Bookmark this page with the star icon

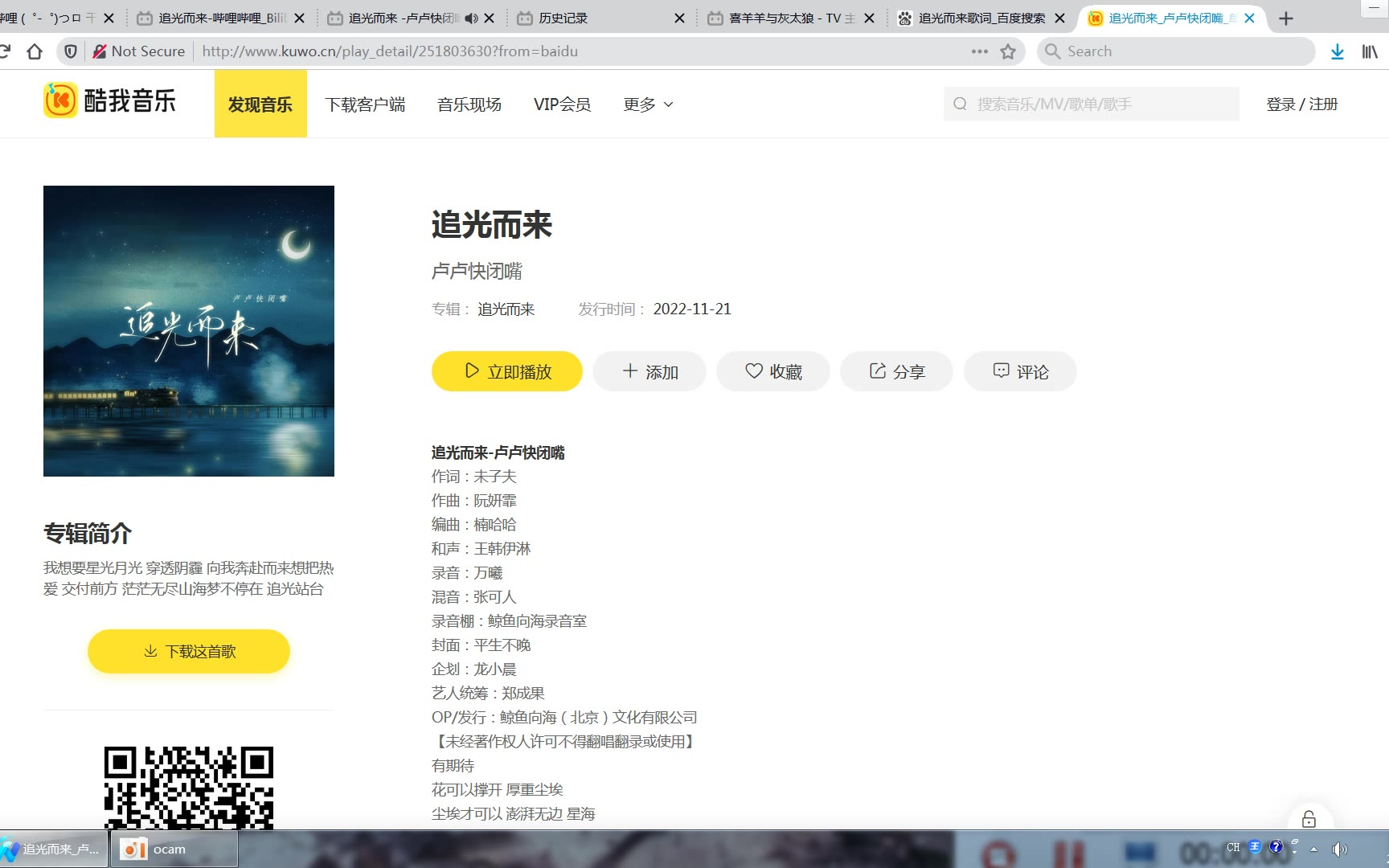(x=1008, y=51)
